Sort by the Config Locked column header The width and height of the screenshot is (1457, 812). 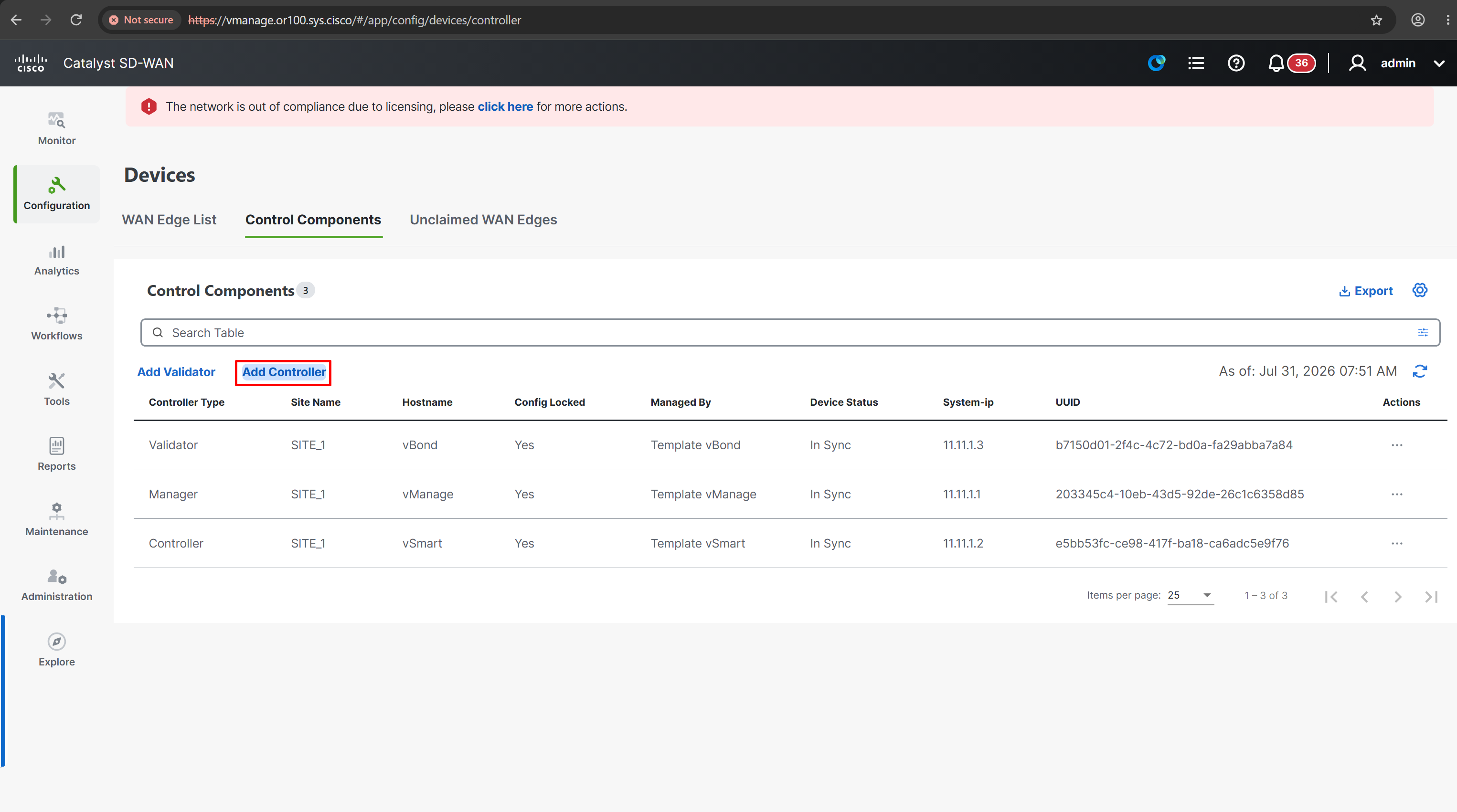pos(550,402)
